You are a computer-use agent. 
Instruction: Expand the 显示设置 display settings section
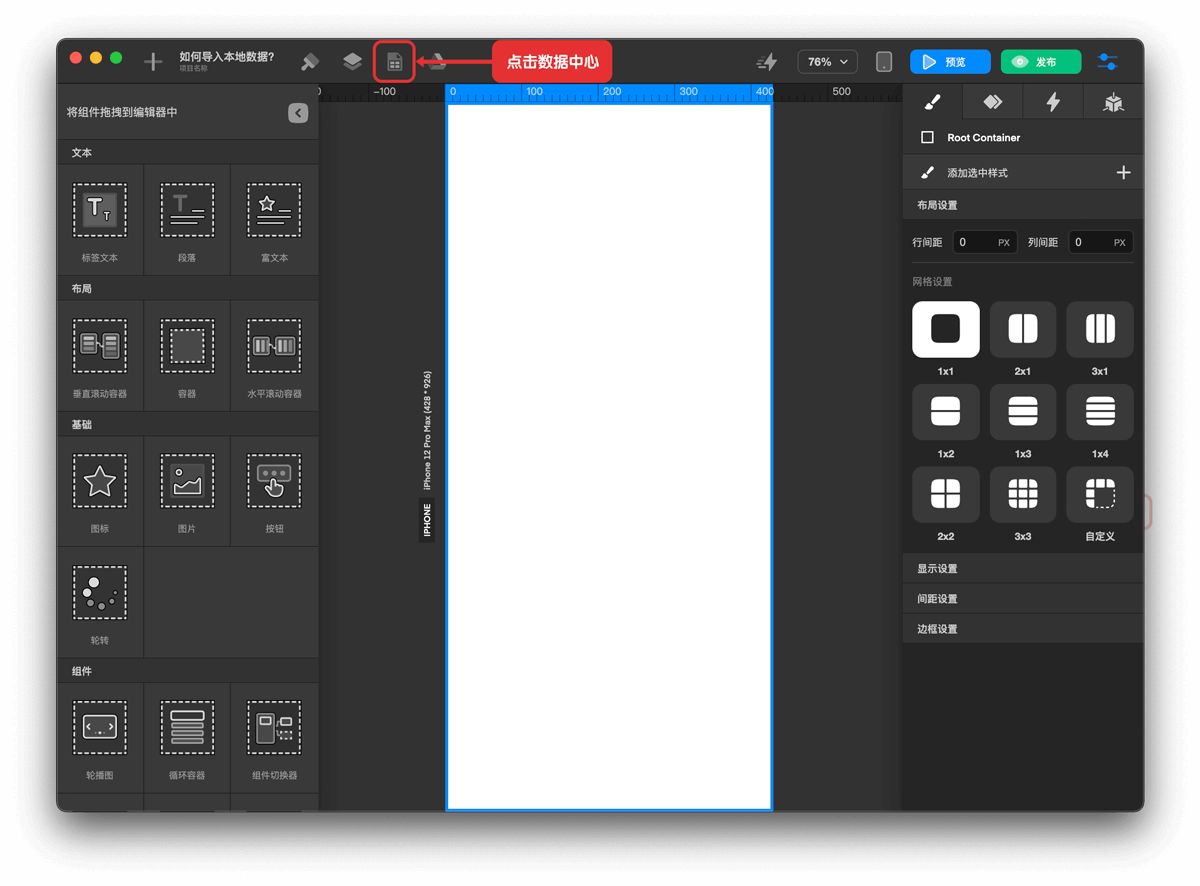click(1023, 568)
